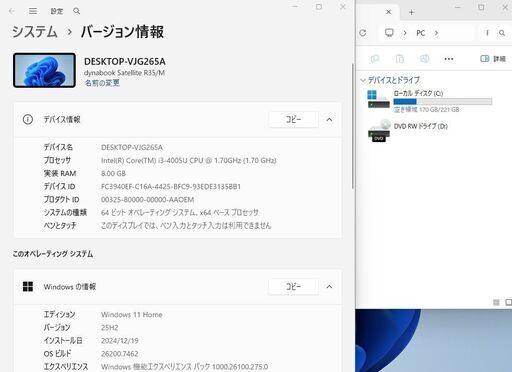The image size is (512, 372).
Task: Select Windows 11 Home edition value
Action: (x=132, y=315)
